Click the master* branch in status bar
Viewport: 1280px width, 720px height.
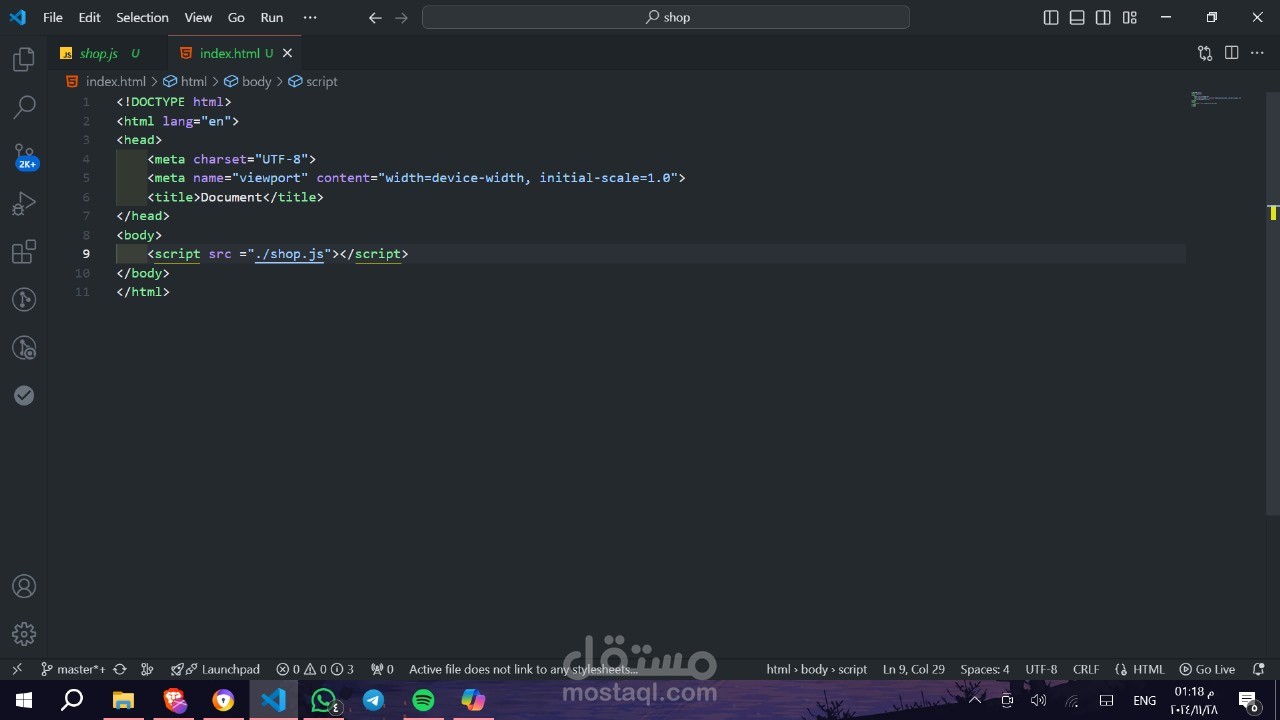click(73, 669)
